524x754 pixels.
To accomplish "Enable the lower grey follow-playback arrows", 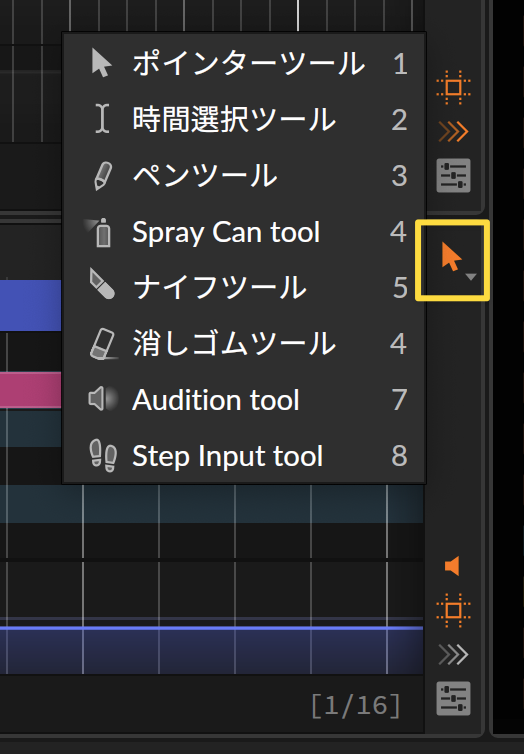I will point(453,654).
